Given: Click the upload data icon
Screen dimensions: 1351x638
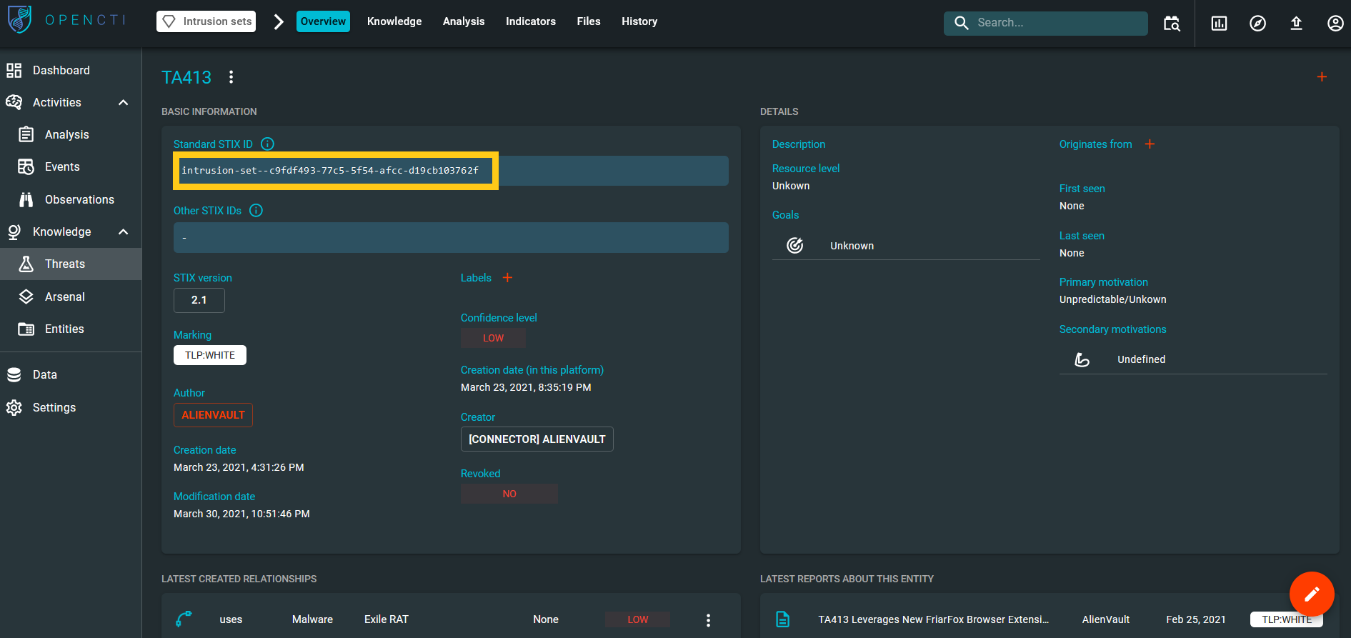Looking at the screenshot, I should tap(1296, 23).
